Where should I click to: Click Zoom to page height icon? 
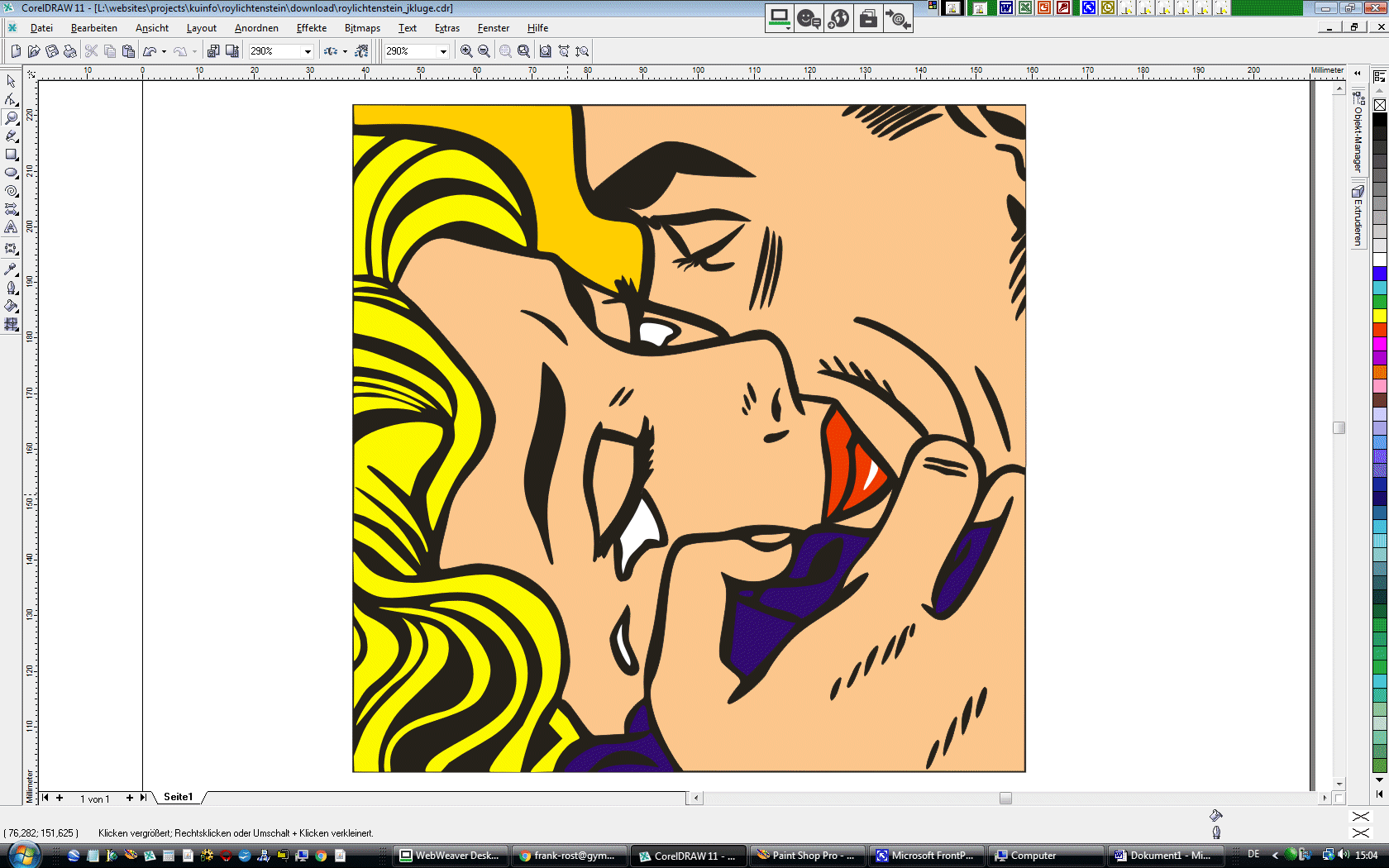[582, 51]
